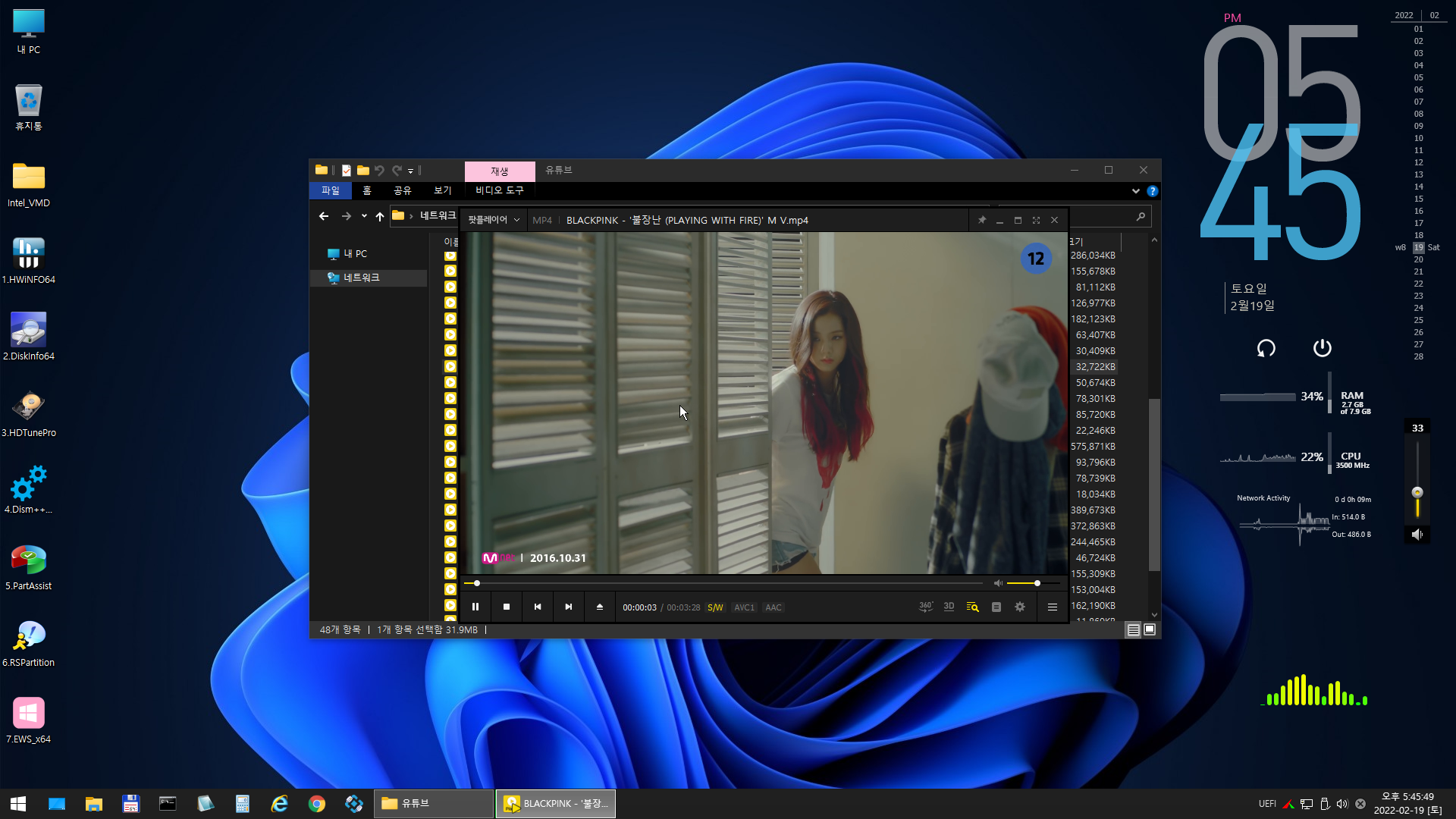Open the 6.RSPartition desktop shortcut
This screenshot has height=819, width=1456.
tap(29, 643)
